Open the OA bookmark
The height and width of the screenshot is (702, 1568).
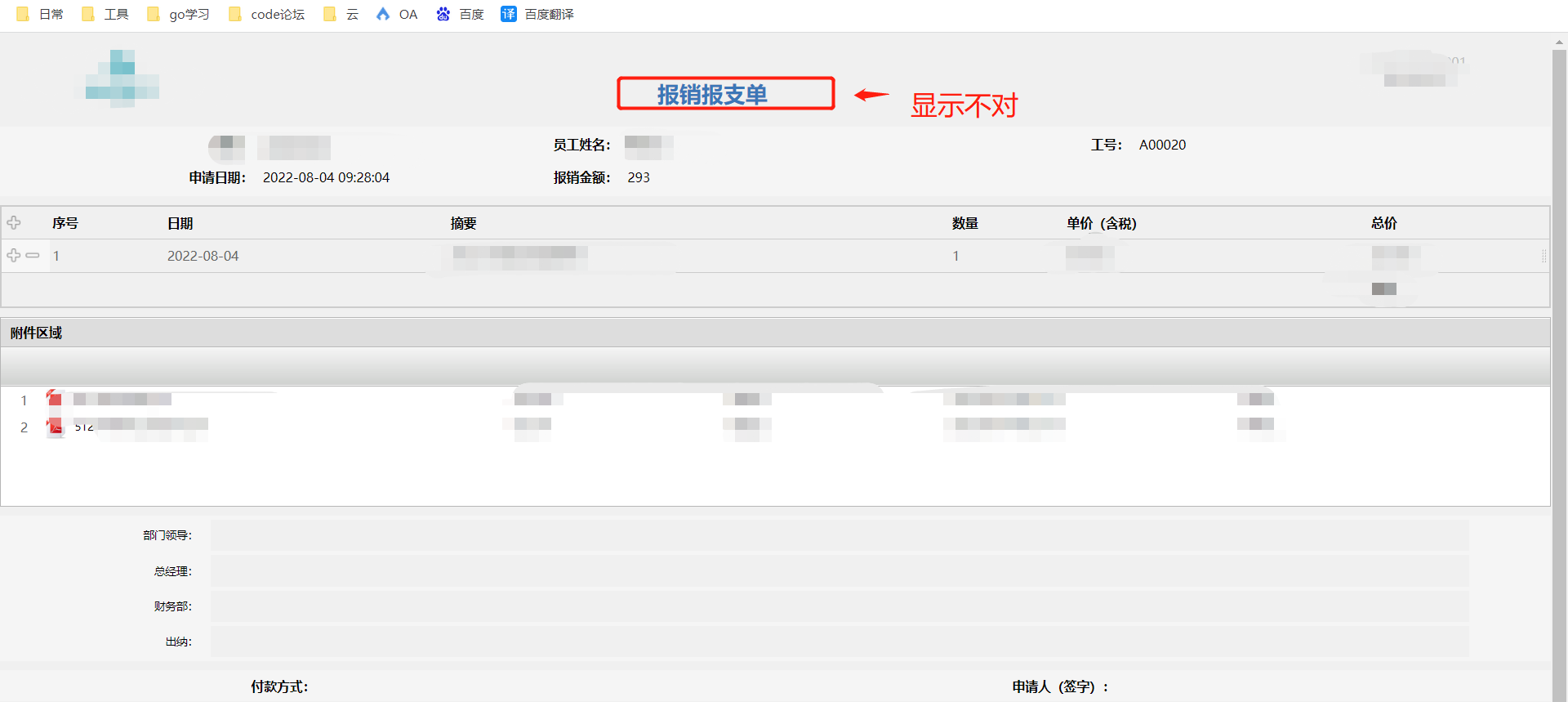coord(397,14)
